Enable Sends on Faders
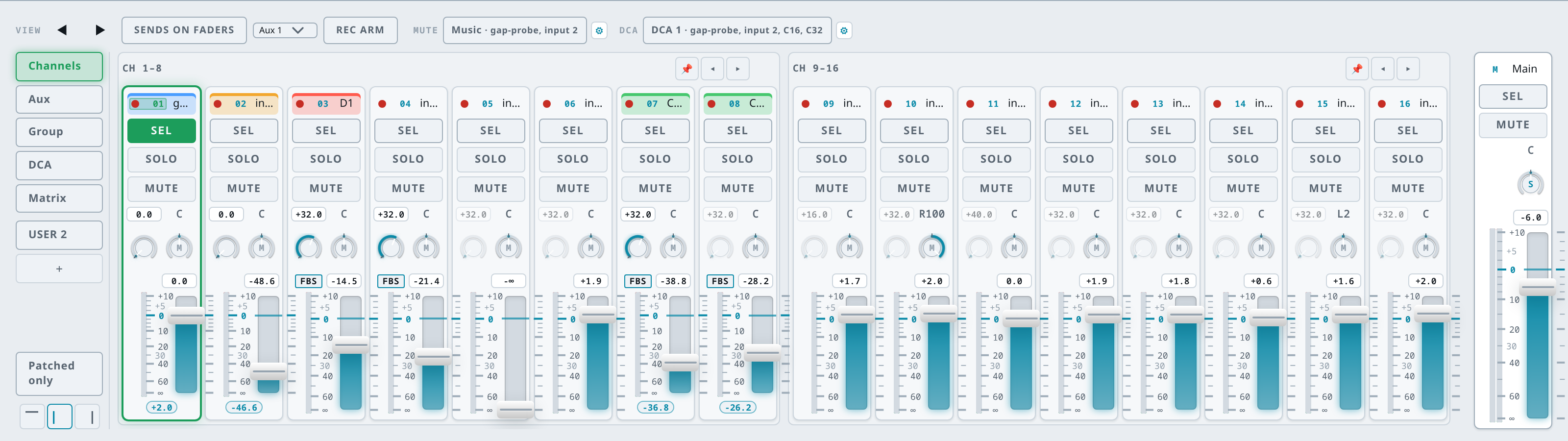 (184, 30)
